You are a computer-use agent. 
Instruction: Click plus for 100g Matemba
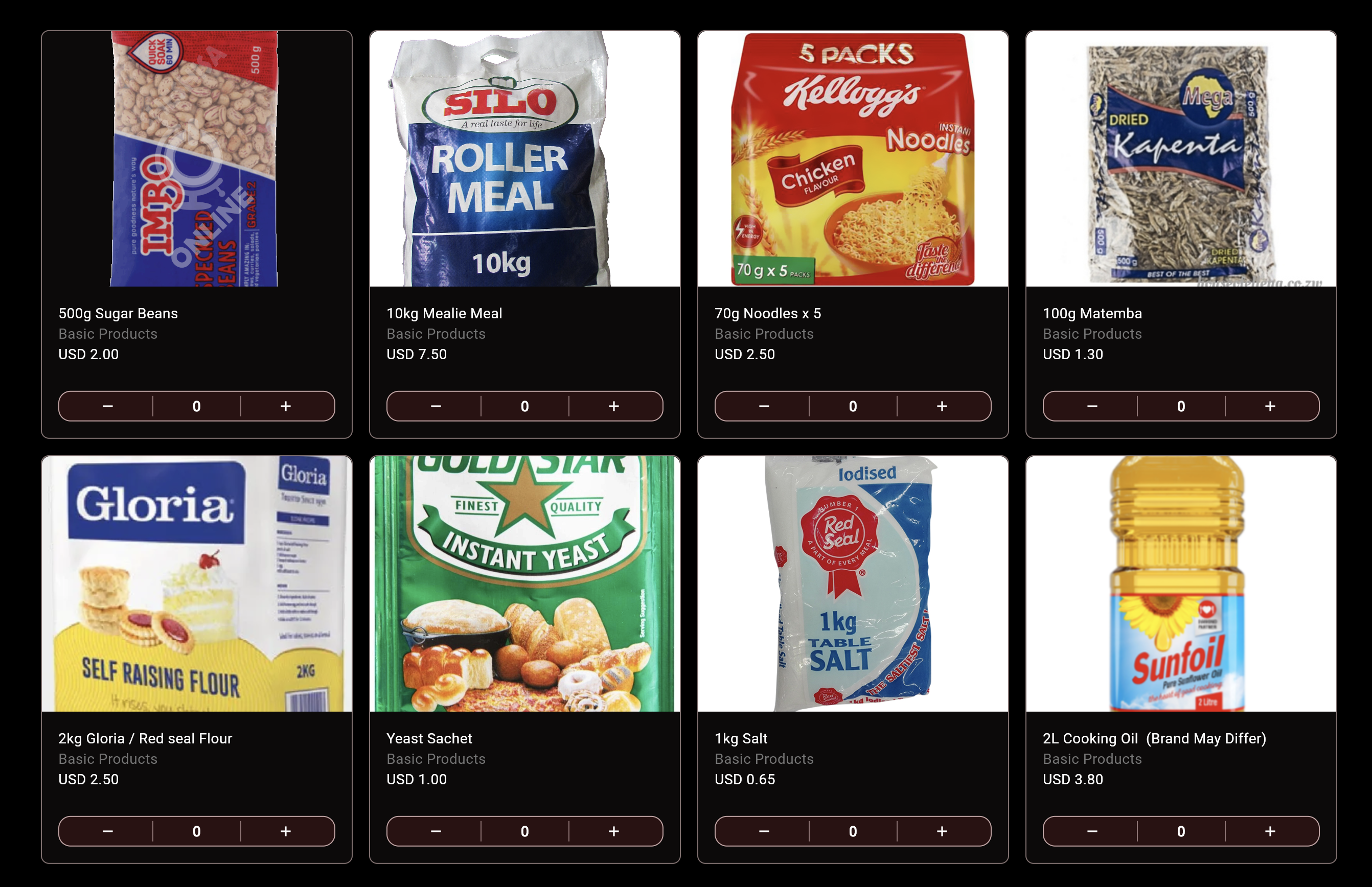coord(1270,406)
